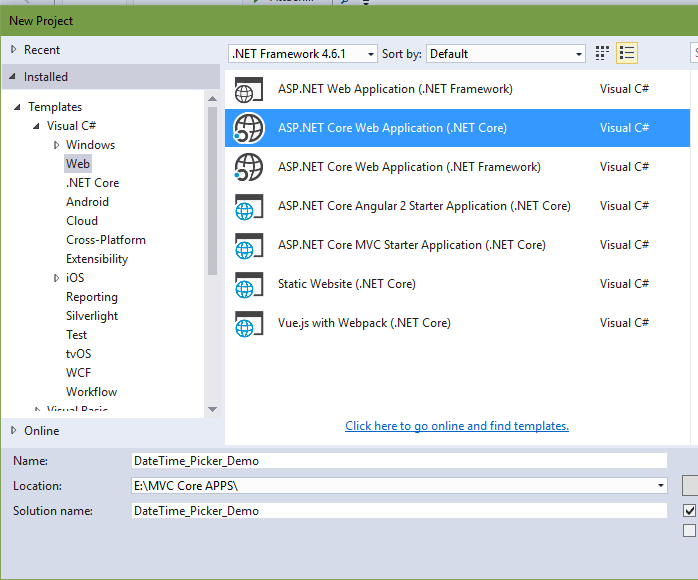This screenshot has width=698, height=580.
Task: Switch to medium icons list view
Action: coord(627,53)
